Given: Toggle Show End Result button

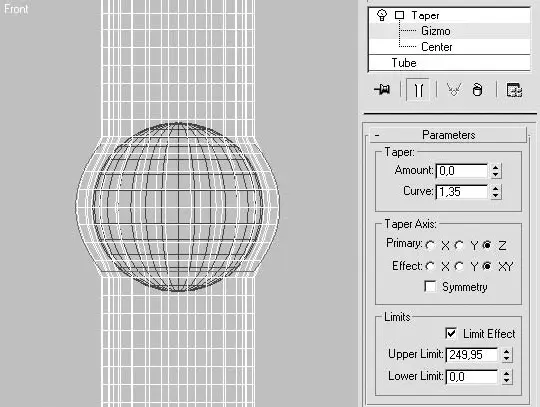Looking at the screenshot, I should (418, 90).
